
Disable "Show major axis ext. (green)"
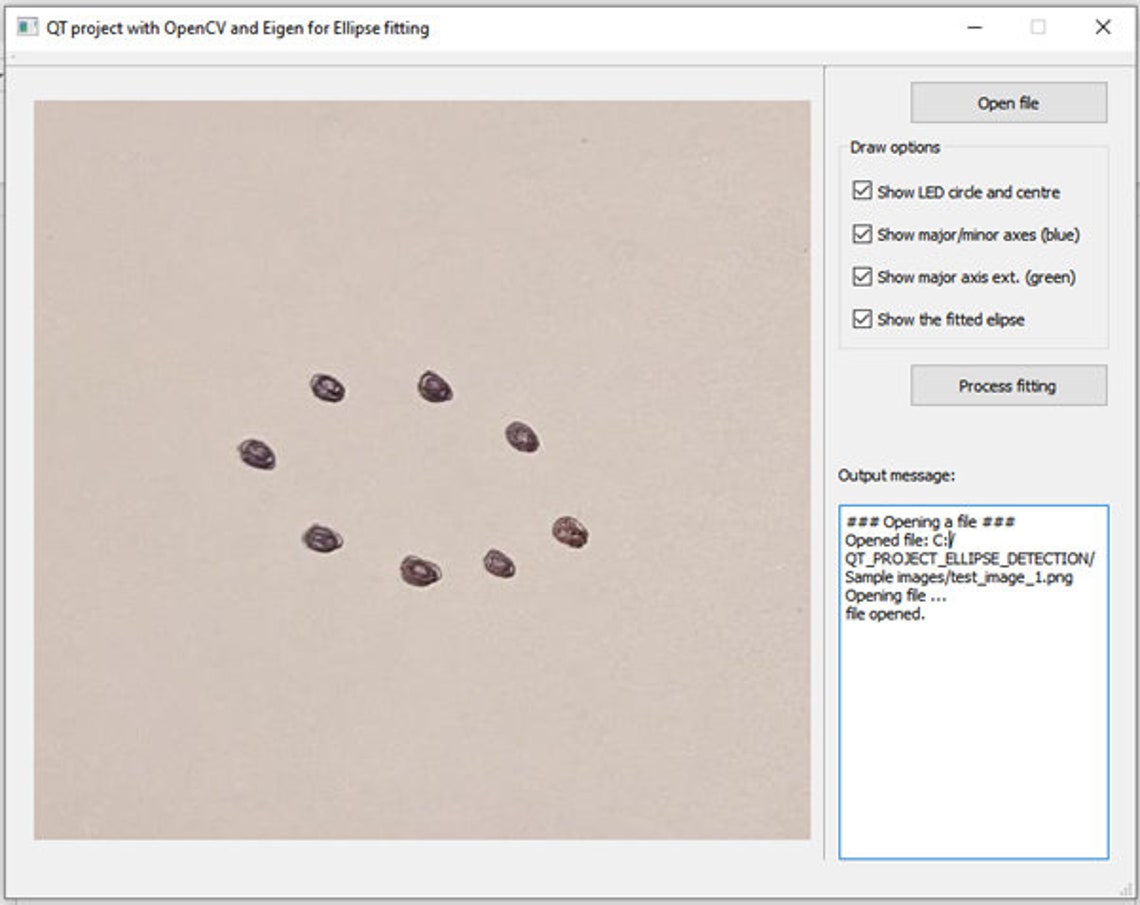click(862, 278)
